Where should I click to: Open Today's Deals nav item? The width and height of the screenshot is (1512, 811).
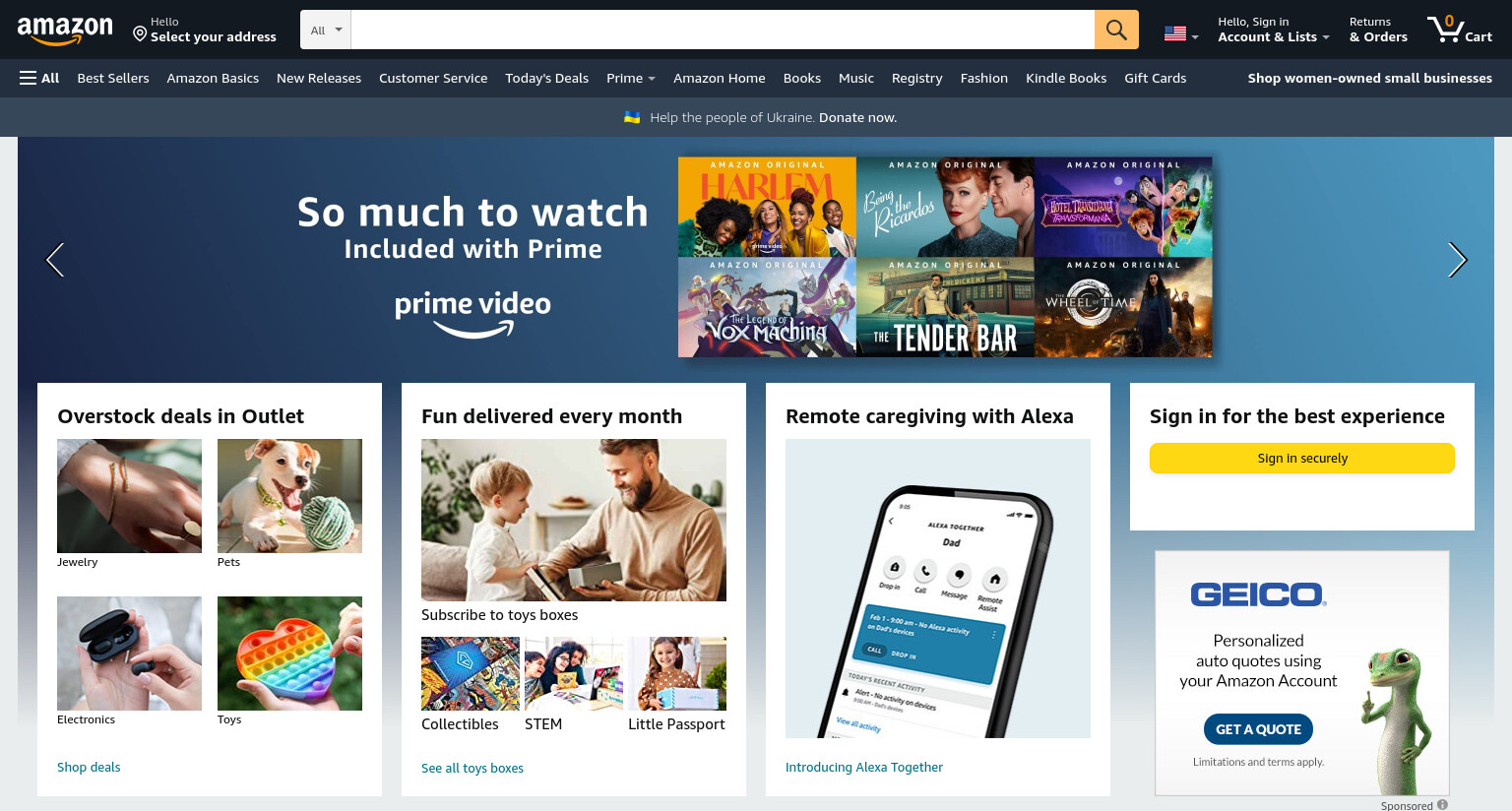pos(546,78)
